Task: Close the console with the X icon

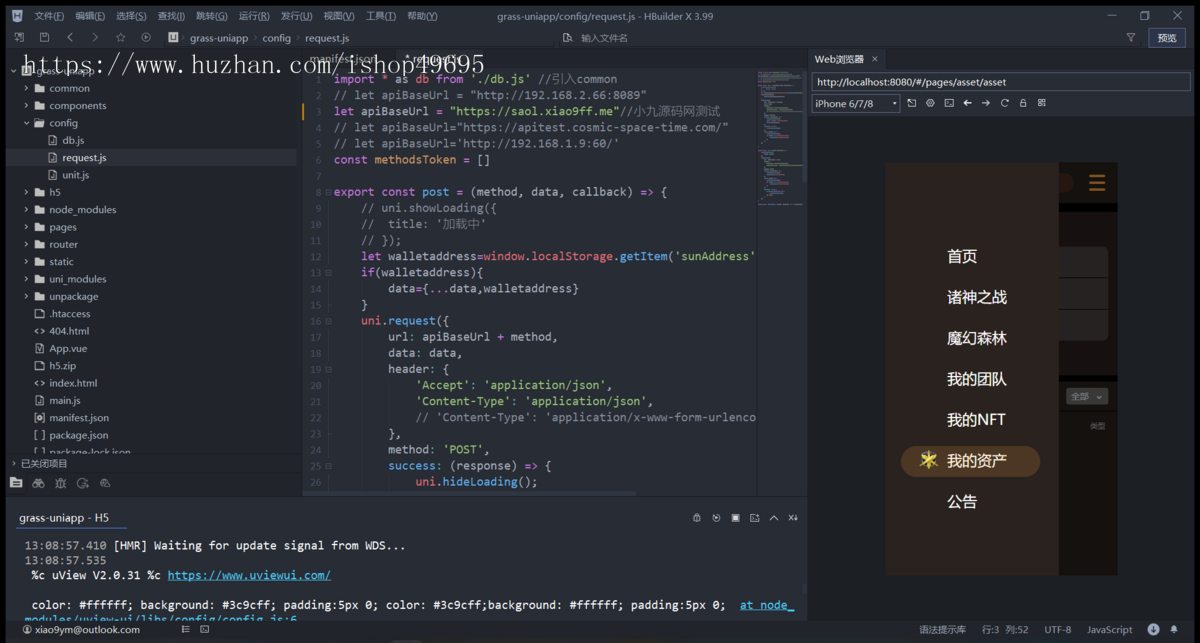Action: (x=793, y=518)
